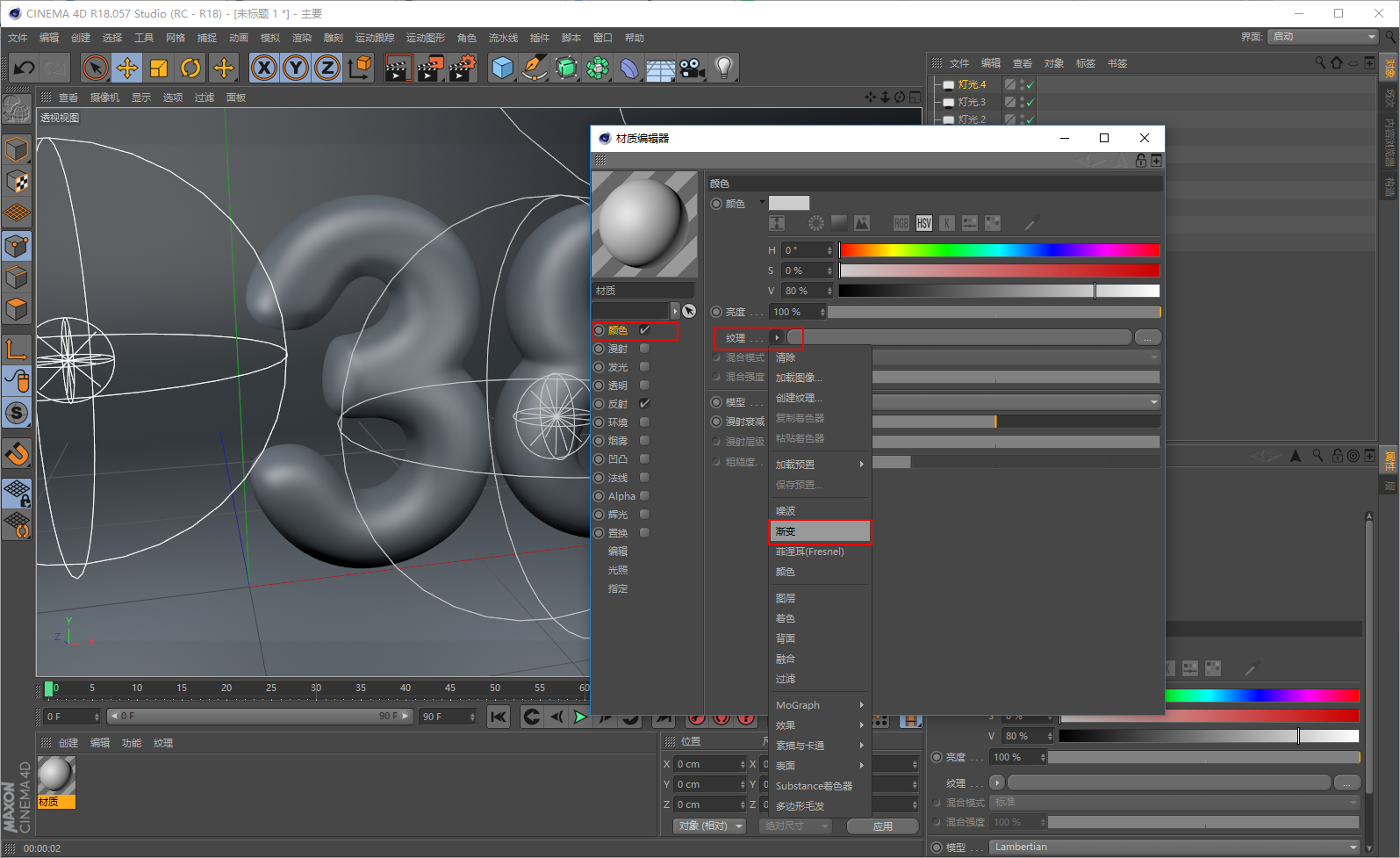The height and width of the screenshot is (858, 1400).
Task: Toggle 灯光.4 visibility checkmark
Action: tap(1030, 84)
